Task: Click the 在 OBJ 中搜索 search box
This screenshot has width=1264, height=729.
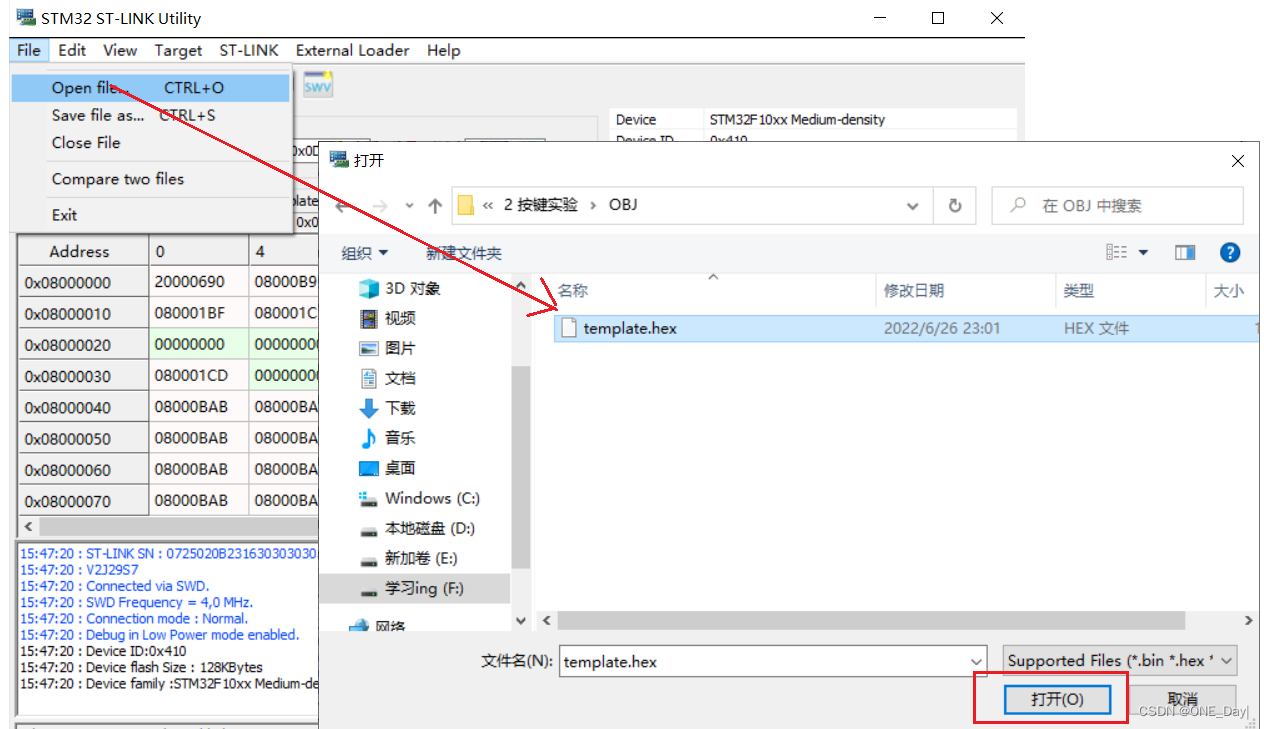Action: (x=1117, y=205)
